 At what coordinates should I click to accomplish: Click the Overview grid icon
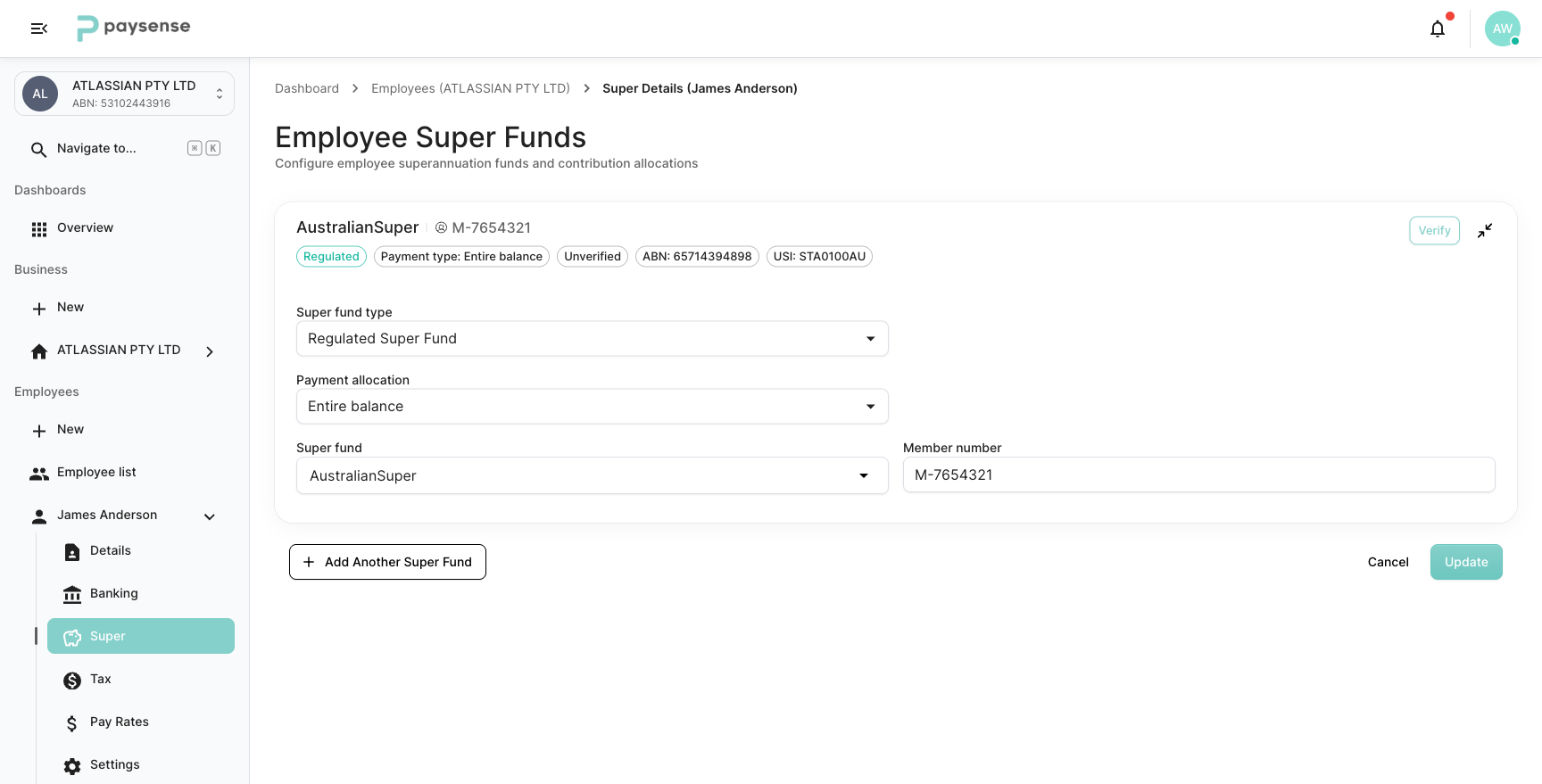(x=39, y=229)
